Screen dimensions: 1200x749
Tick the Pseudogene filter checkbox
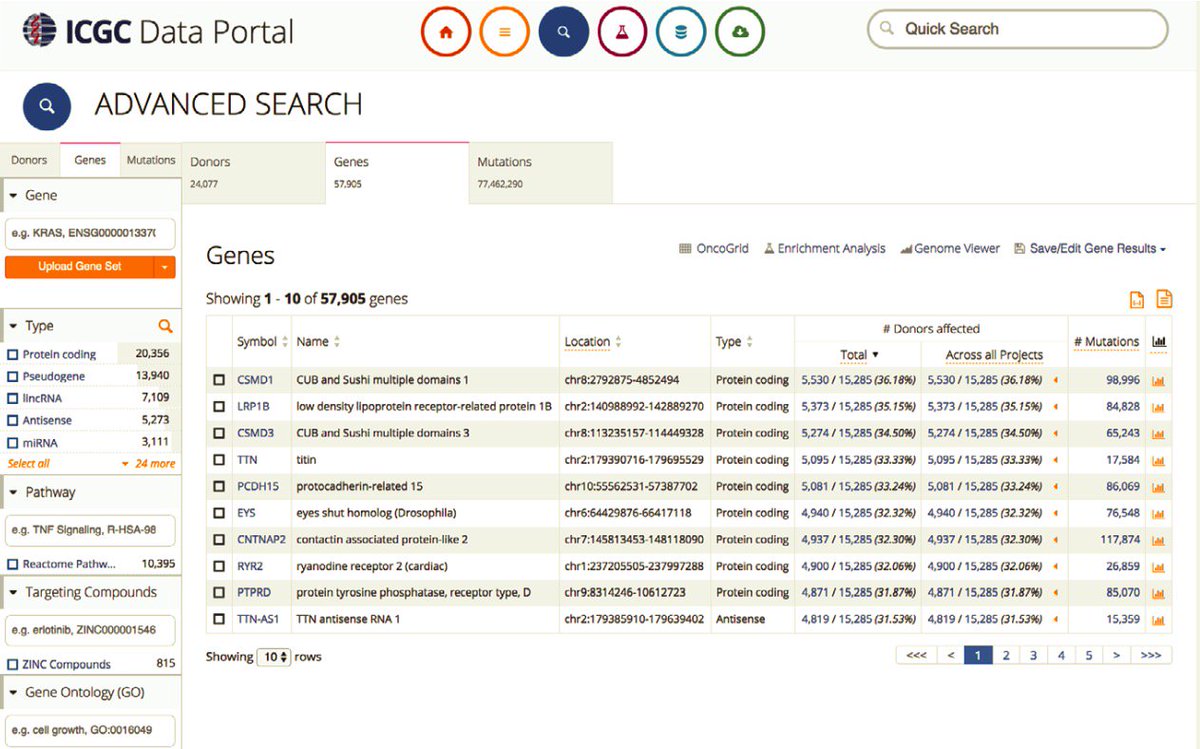(13, 376)
